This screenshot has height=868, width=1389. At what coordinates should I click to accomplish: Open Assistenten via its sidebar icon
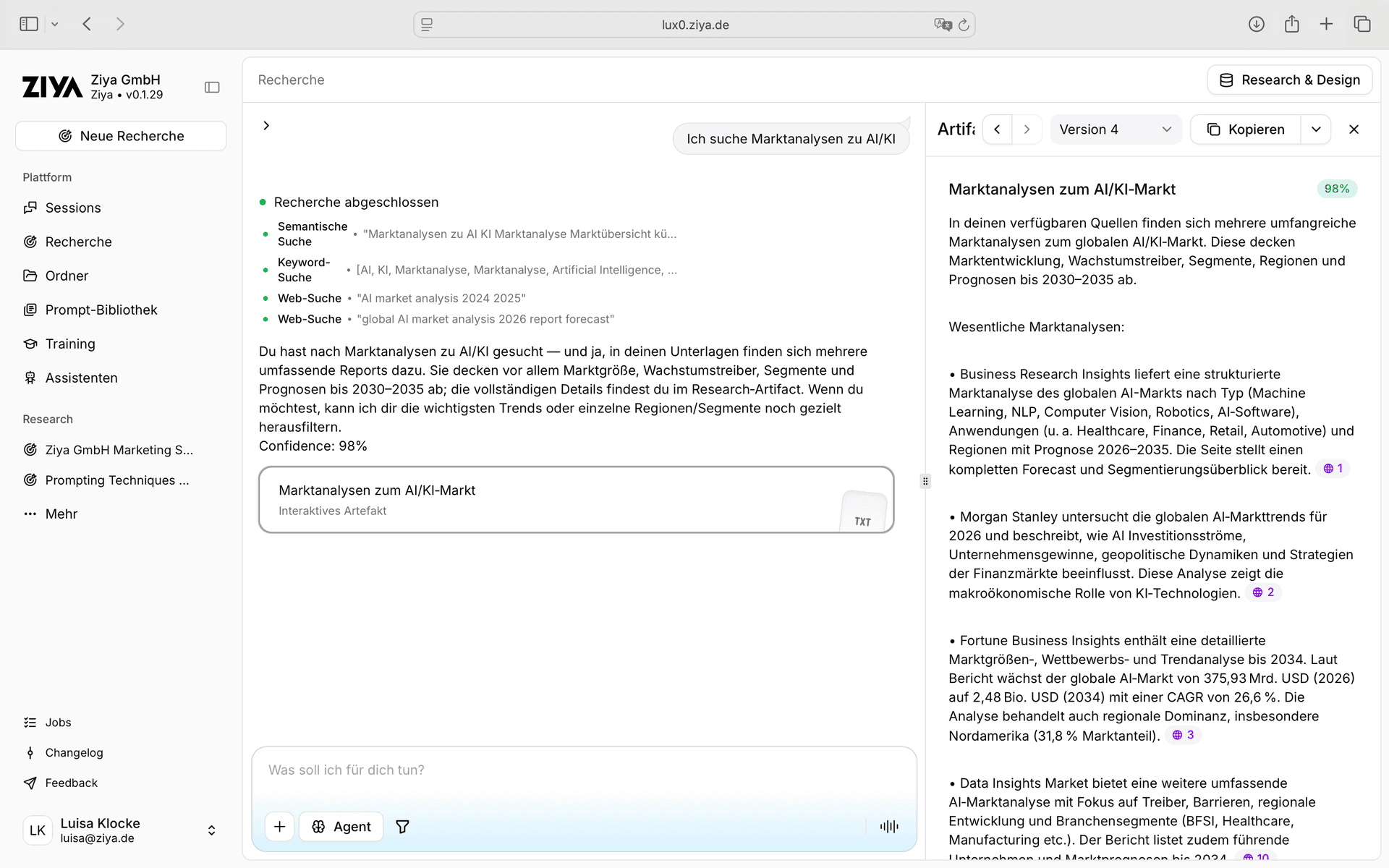[x=30, y=378]
